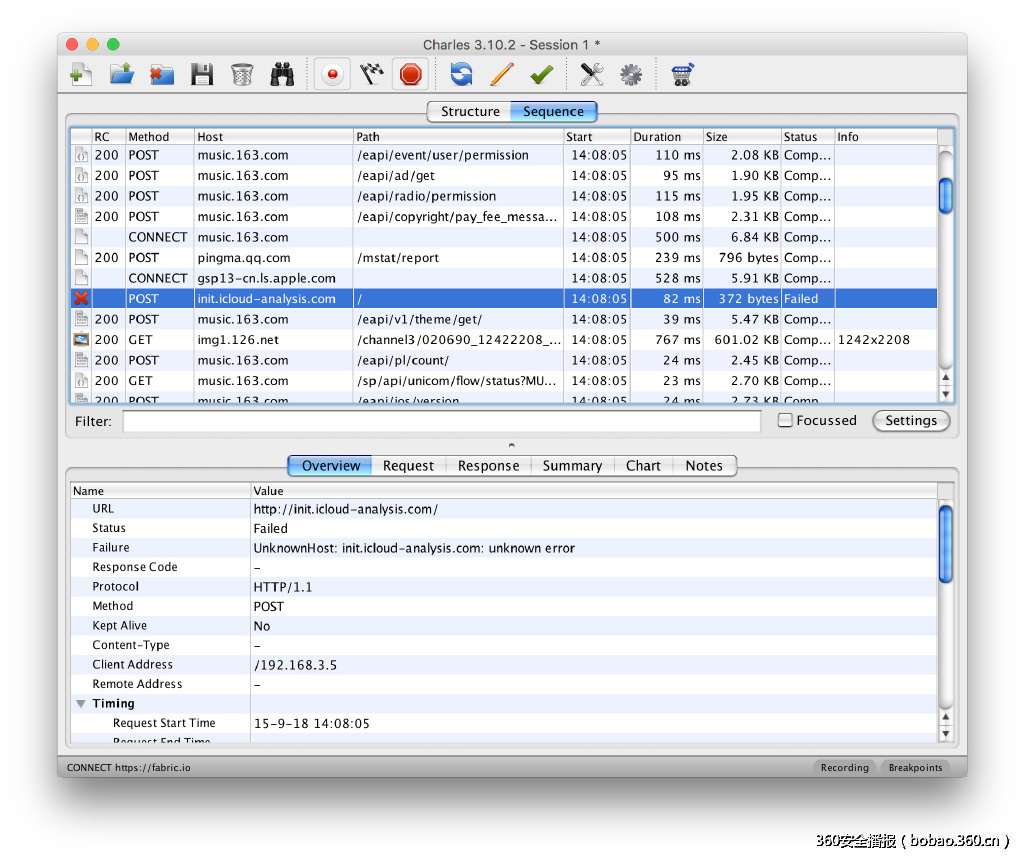
Task: Toggle the red Record button
Action: [x=332, y=74]
